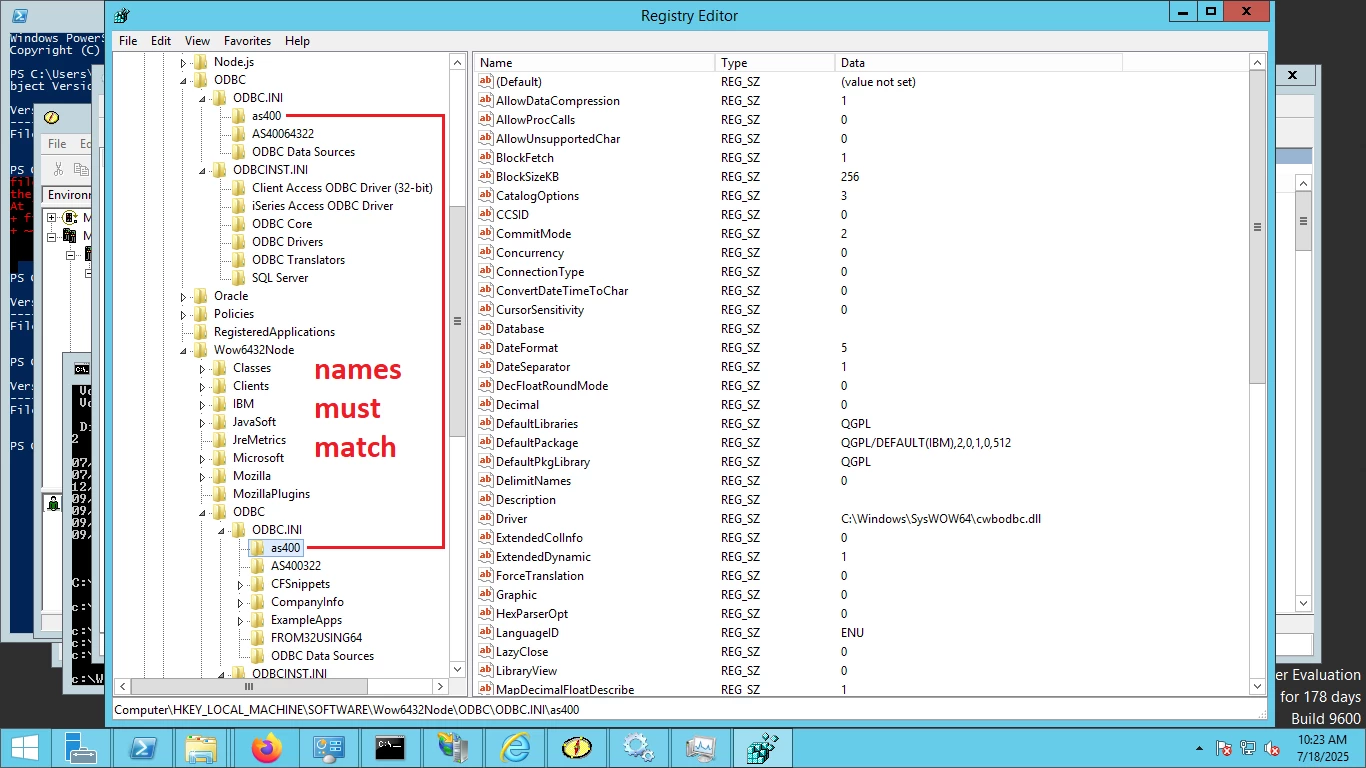The height and width of the screenshot is (768, 1366).
Task: Click the (Default) value string icon
Action: click(x=486, y=82)
